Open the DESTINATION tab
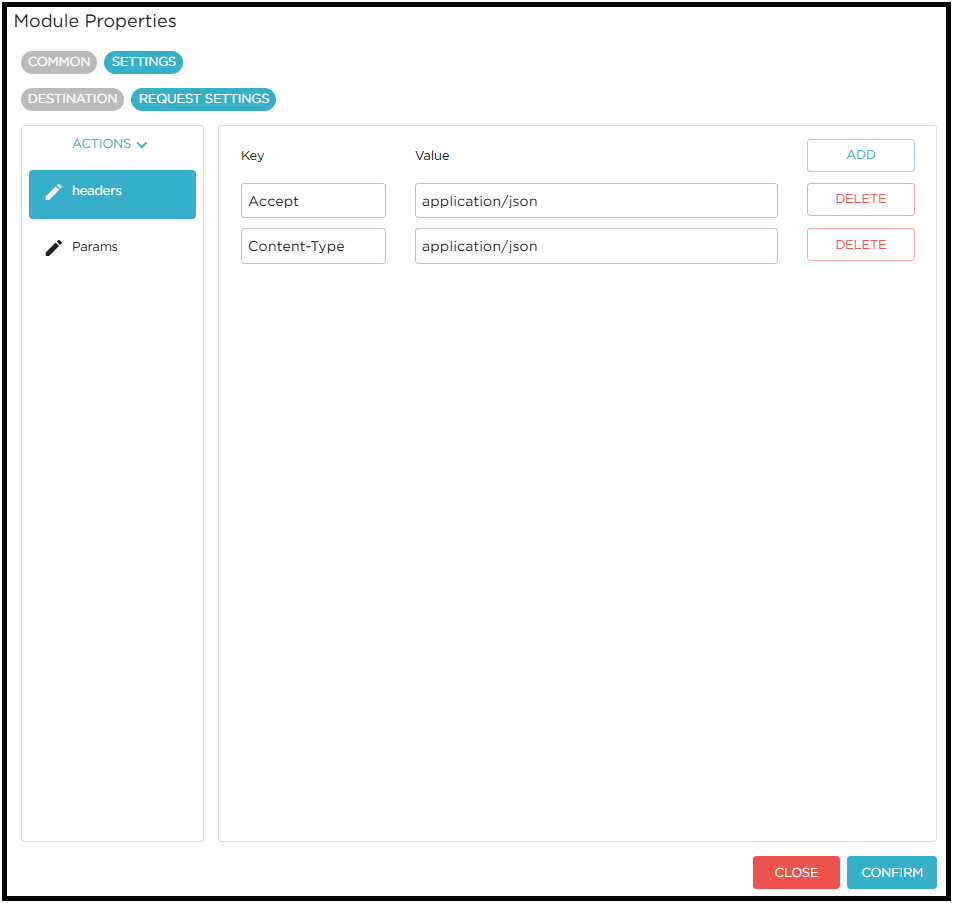This screenshot has width=954, height=903. [x=72, y=99]
